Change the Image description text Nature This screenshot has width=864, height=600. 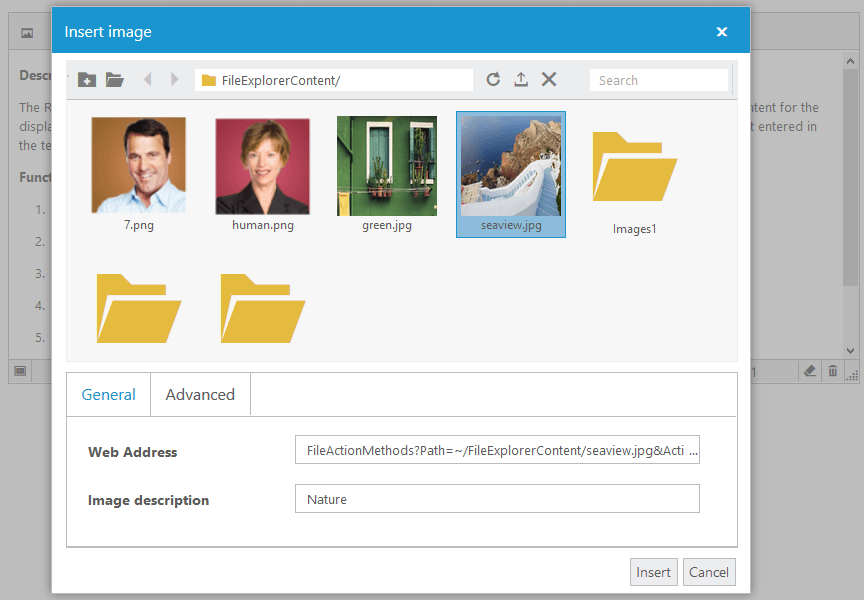point(497,498)
